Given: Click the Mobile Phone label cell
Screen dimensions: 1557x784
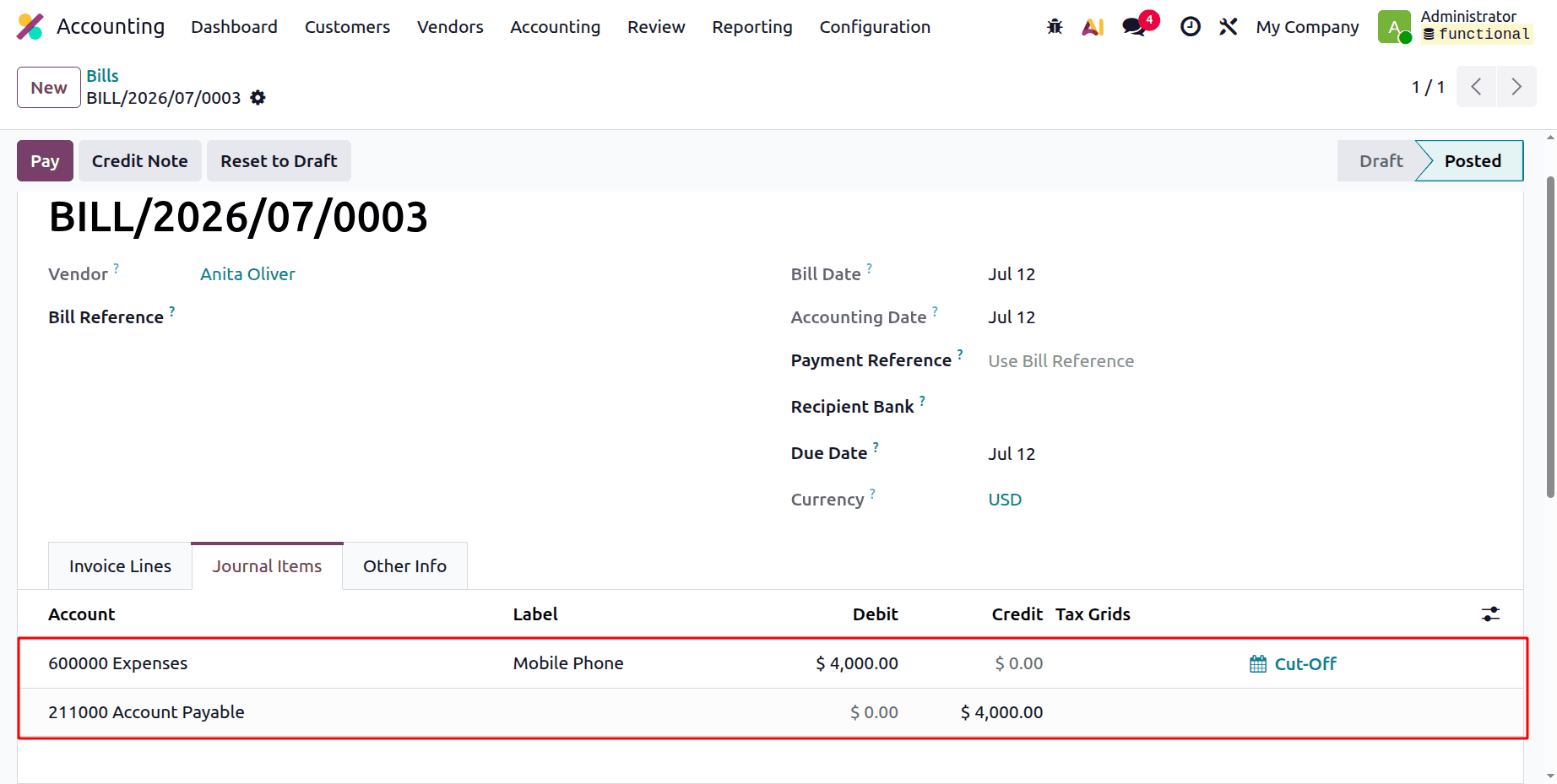Looking at the screenshot, I should pyautogui.click(x=568, y=664).
